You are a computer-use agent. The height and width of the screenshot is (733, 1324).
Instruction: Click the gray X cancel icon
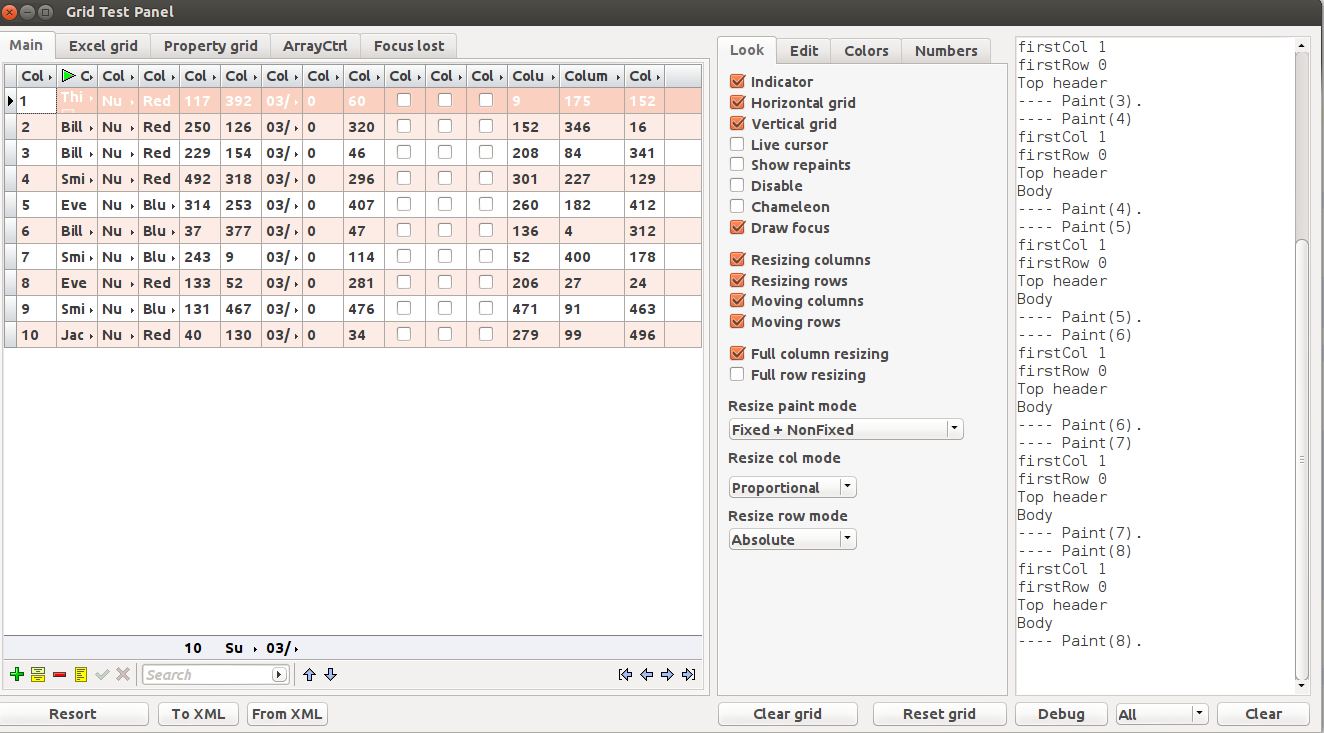[123, 675]
